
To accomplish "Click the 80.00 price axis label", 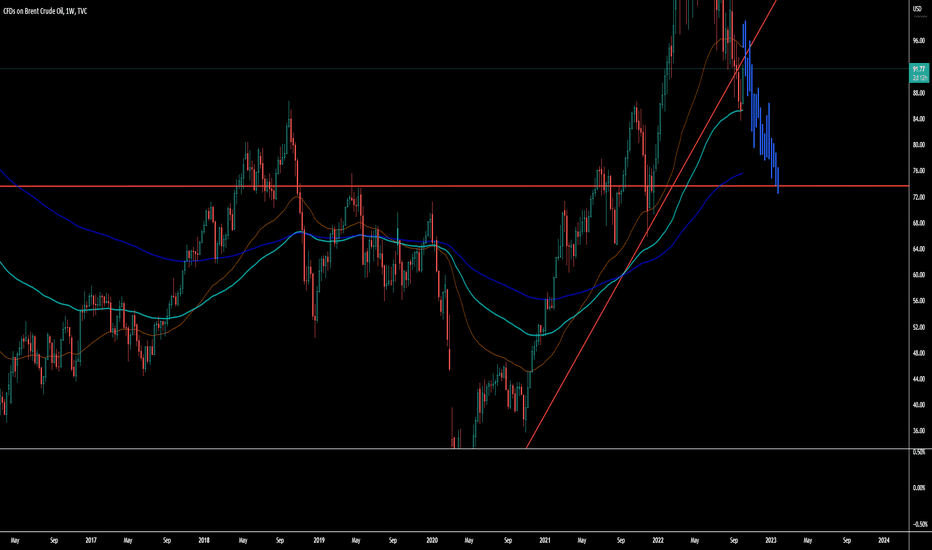I will [x=919, y=144].
